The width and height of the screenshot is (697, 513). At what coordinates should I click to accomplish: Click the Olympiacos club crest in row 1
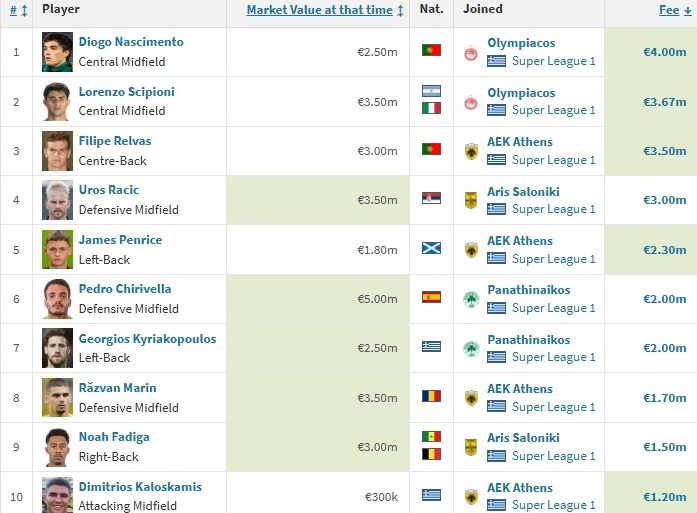click(471, 52)
